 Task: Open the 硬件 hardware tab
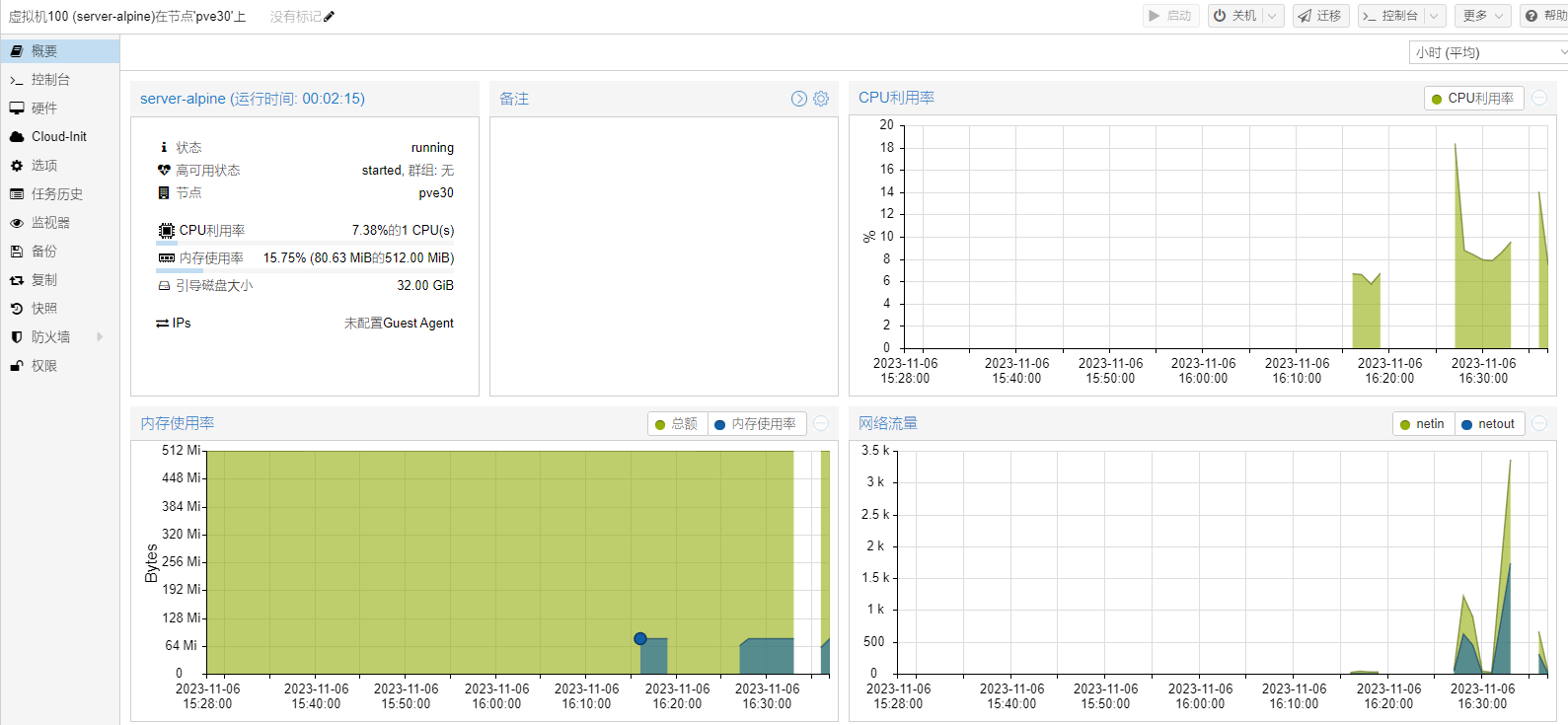pyautogui.click(x=60, y=108)
